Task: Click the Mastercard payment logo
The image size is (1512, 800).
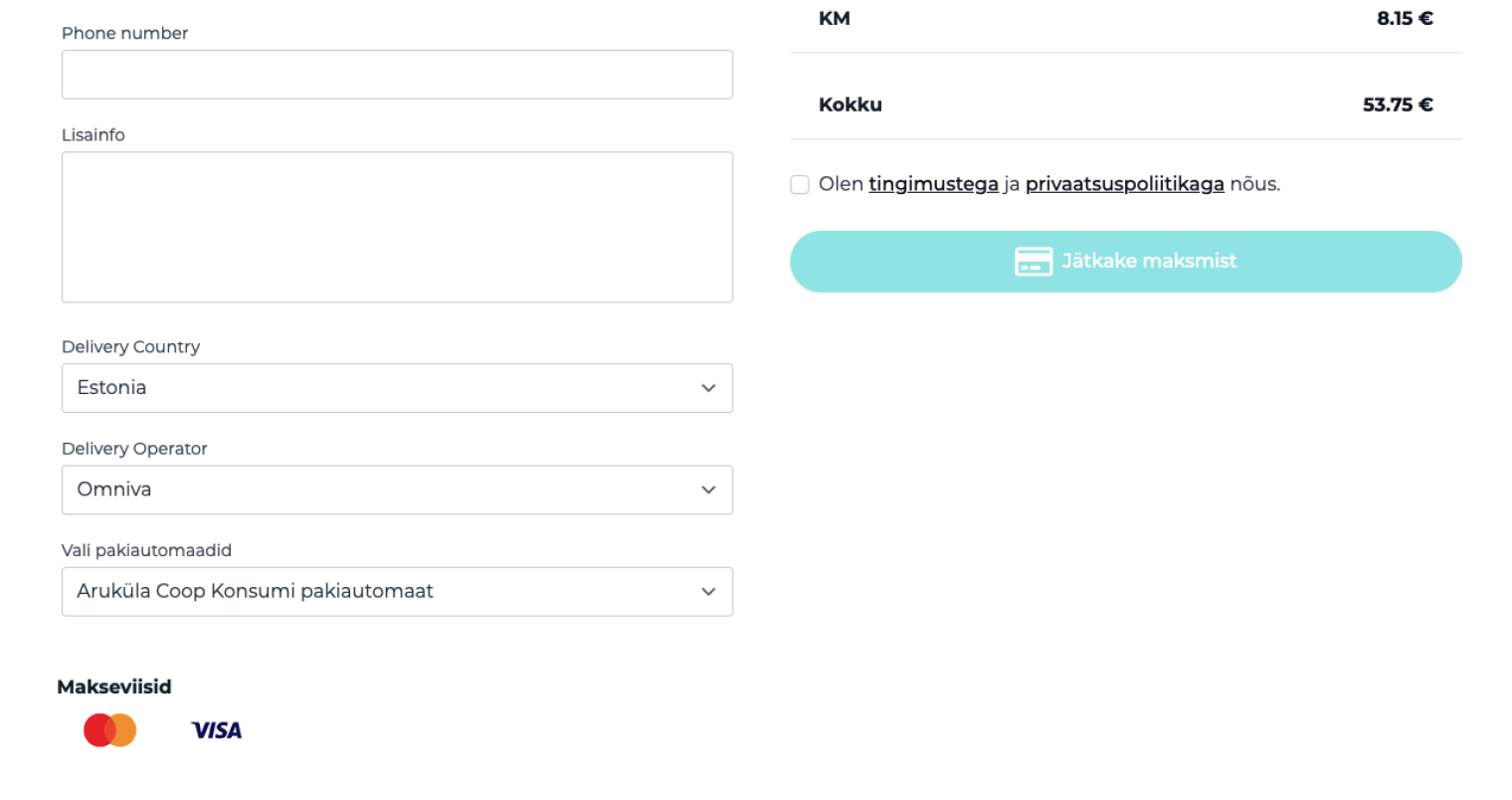Action: (109, 730)
